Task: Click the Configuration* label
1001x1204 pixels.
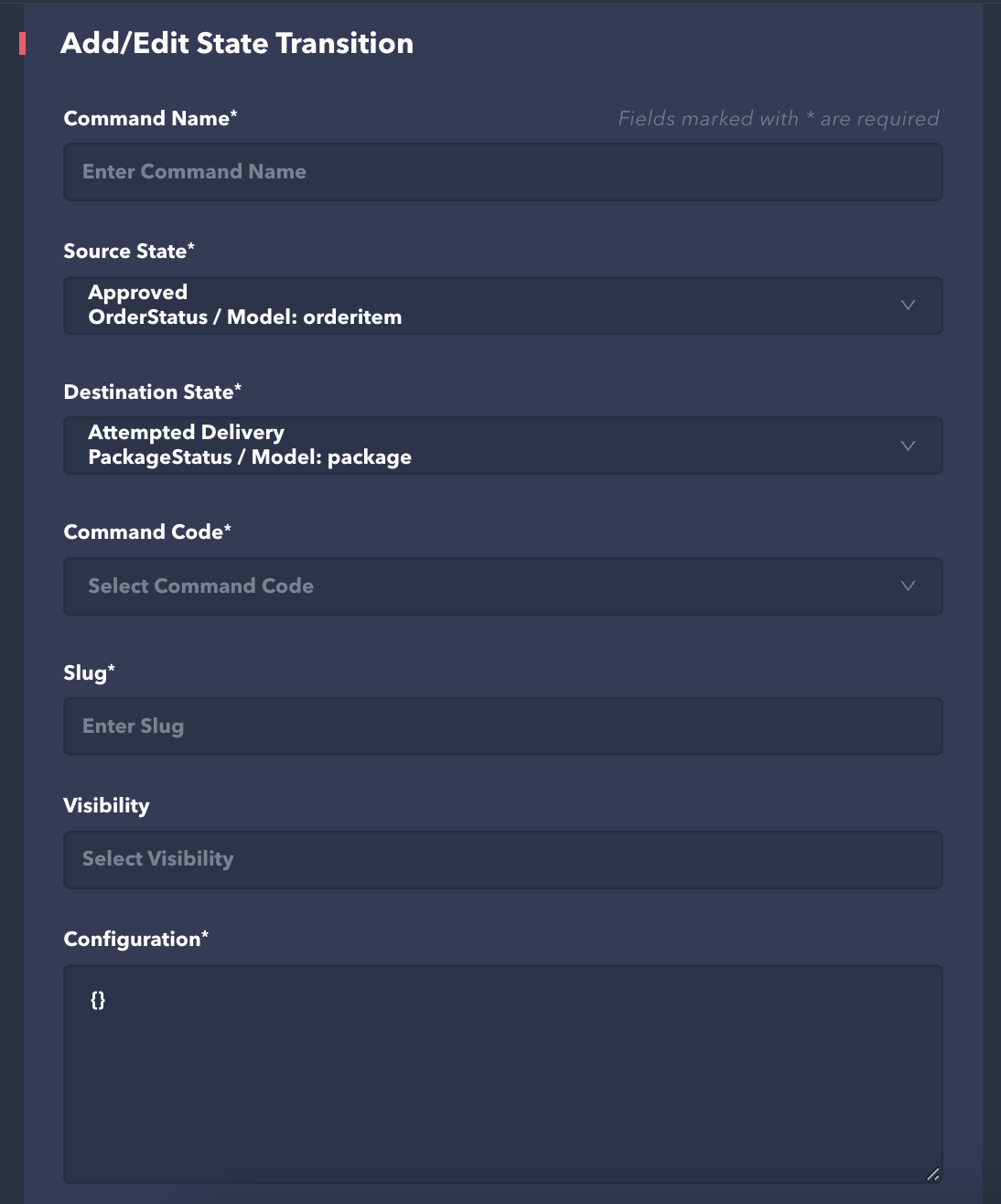Action: point(135,939)
